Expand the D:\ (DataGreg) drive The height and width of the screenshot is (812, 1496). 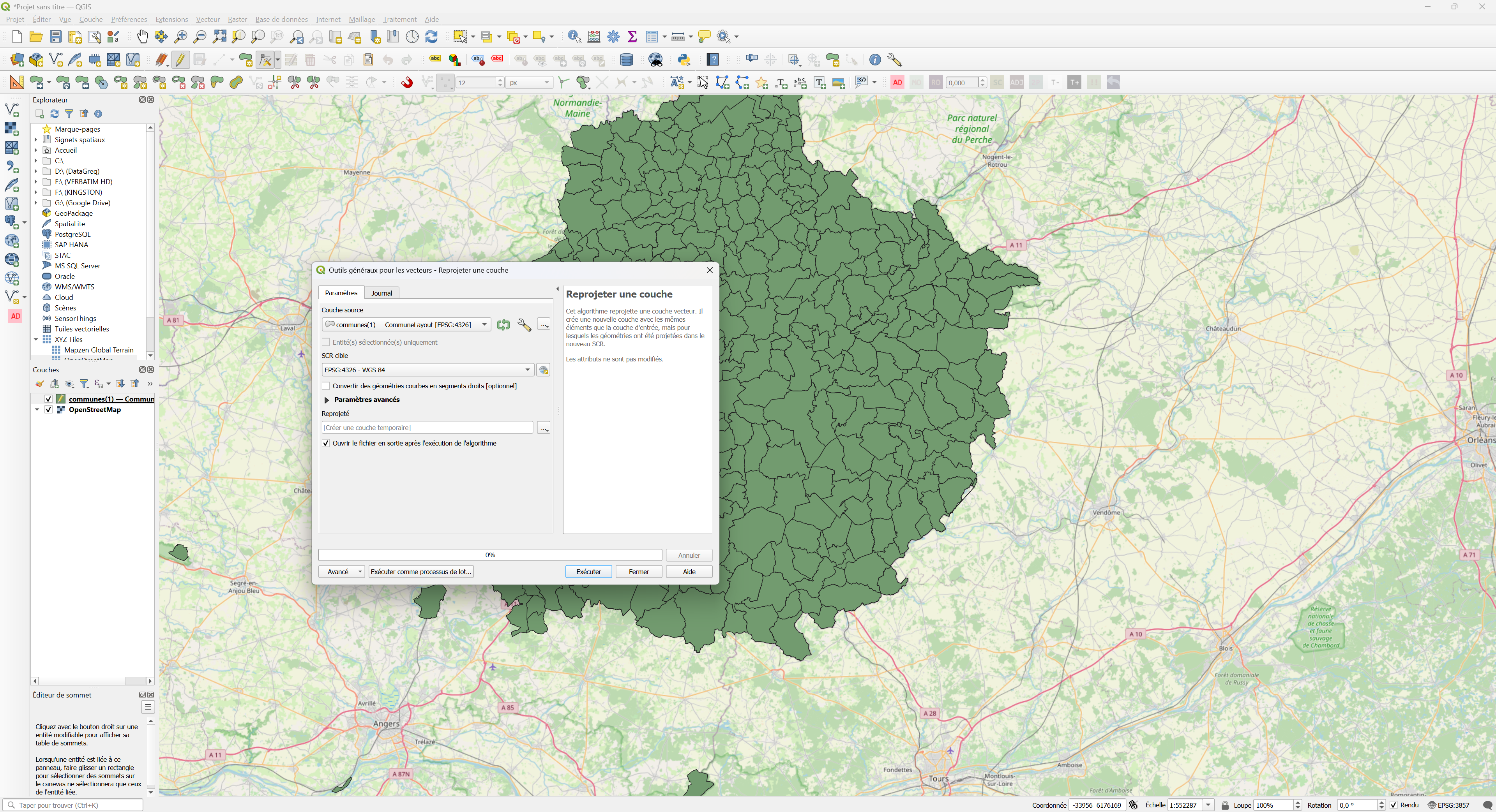tap(36, 171)
